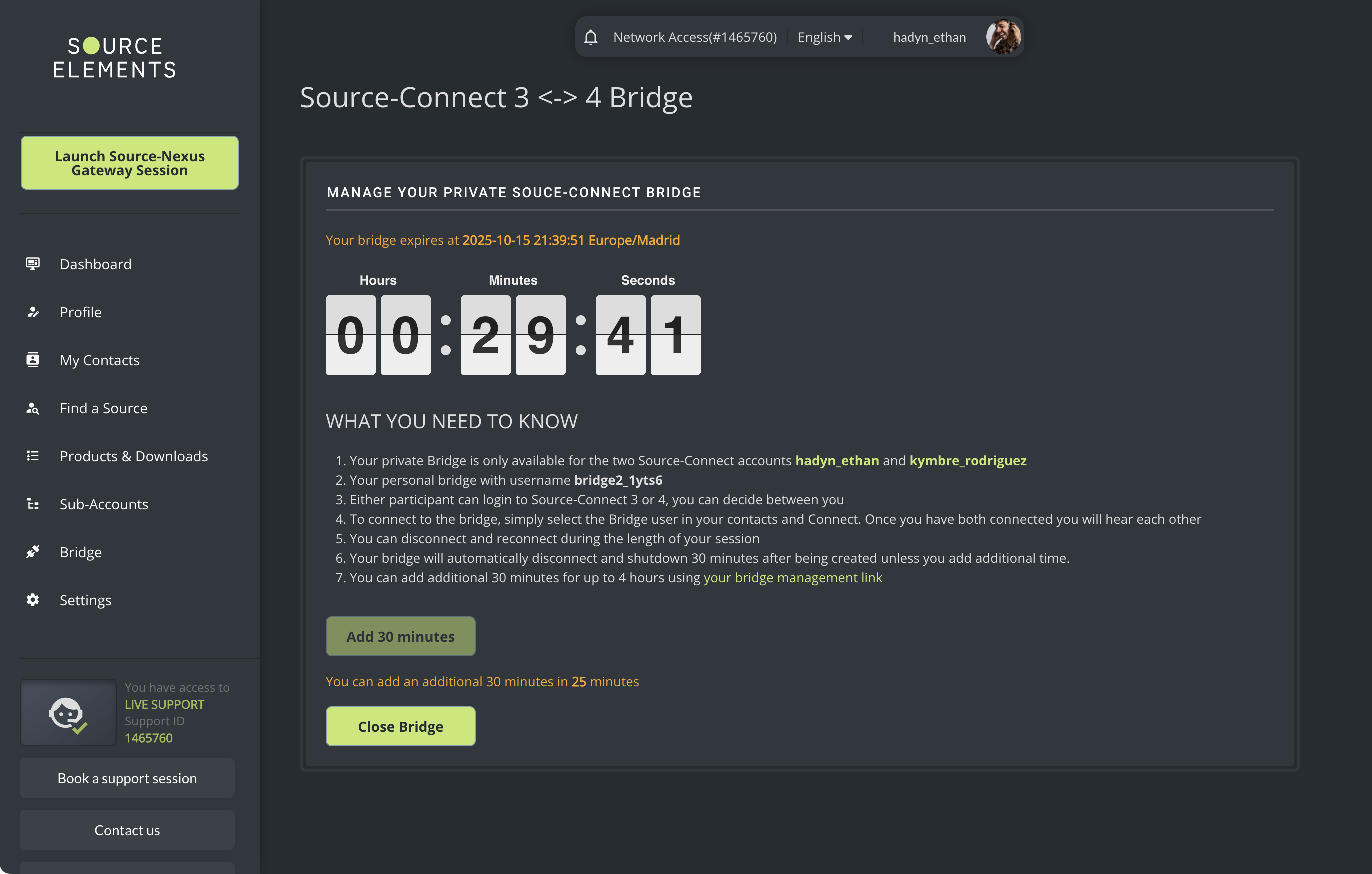Click the user avatar picture

(1003, 37)
